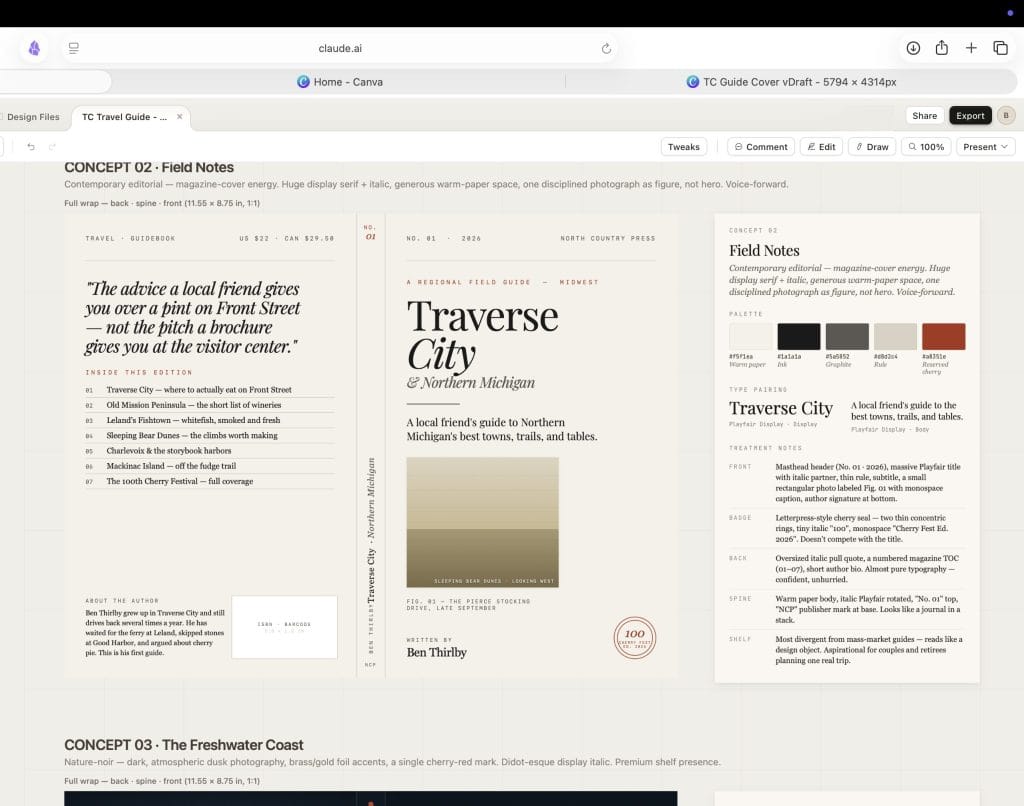
Task: Click the browser extension icon left of address bar
Action: point(34,48)
